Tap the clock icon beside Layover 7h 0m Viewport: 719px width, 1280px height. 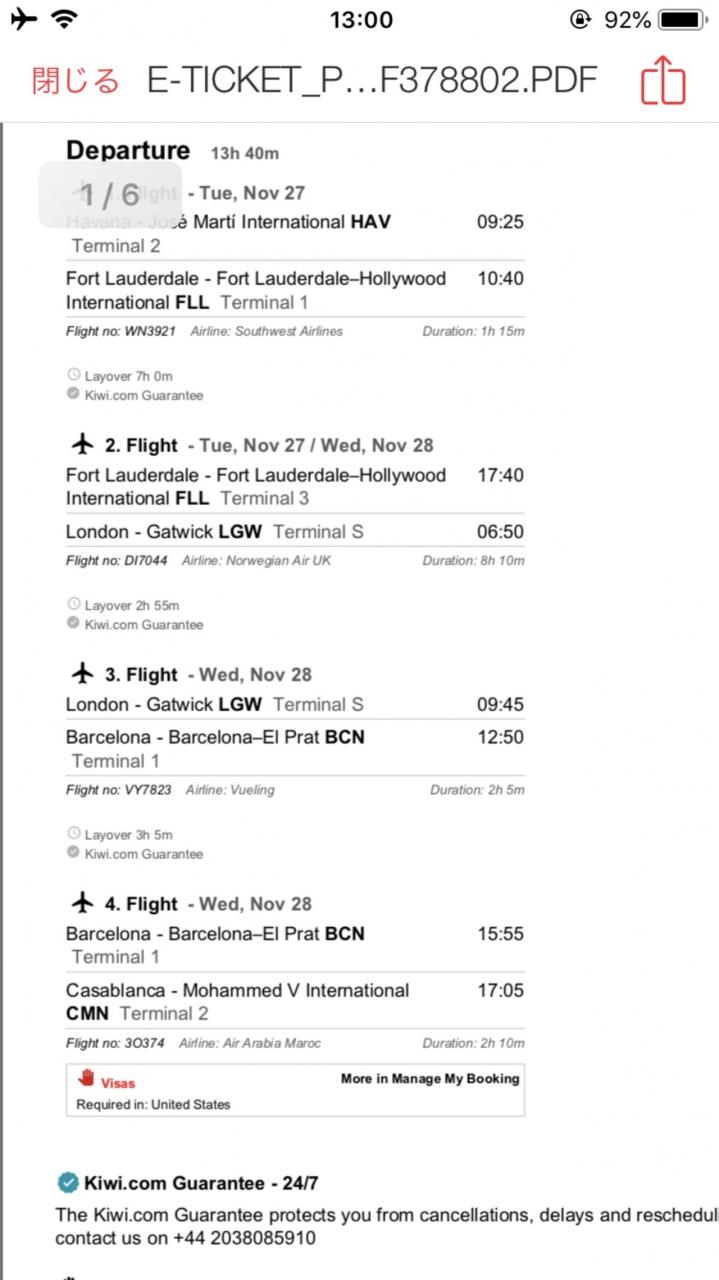pyautogui.click(x=73, y=375)
